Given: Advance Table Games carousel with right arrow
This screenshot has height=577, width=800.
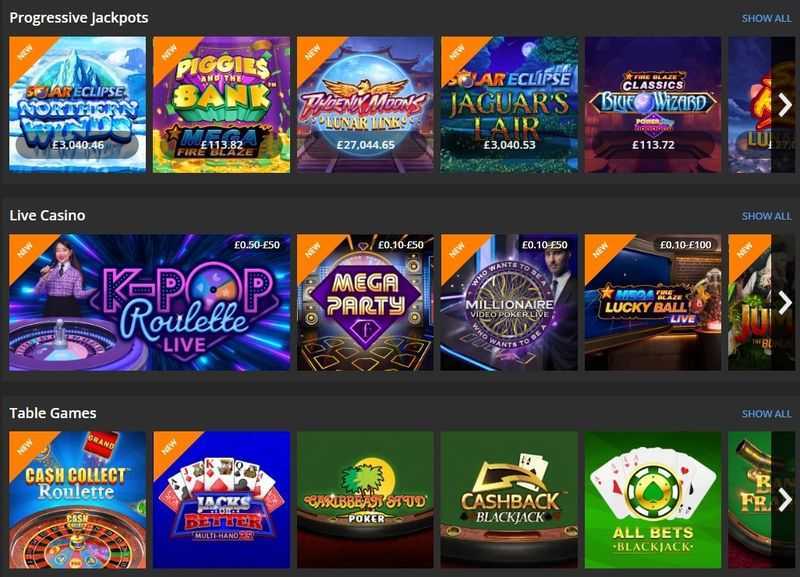Looking at the screenshot, I should click(784, 500).
